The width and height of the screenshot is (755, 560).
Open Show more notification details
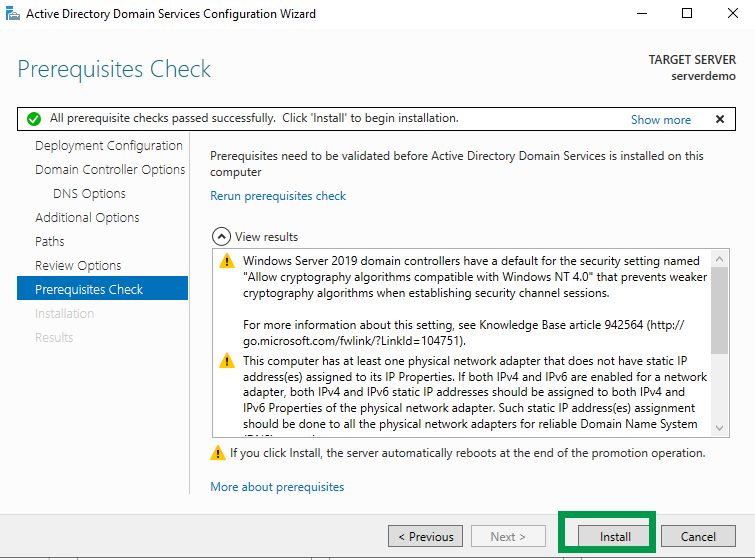pos(660,119)
